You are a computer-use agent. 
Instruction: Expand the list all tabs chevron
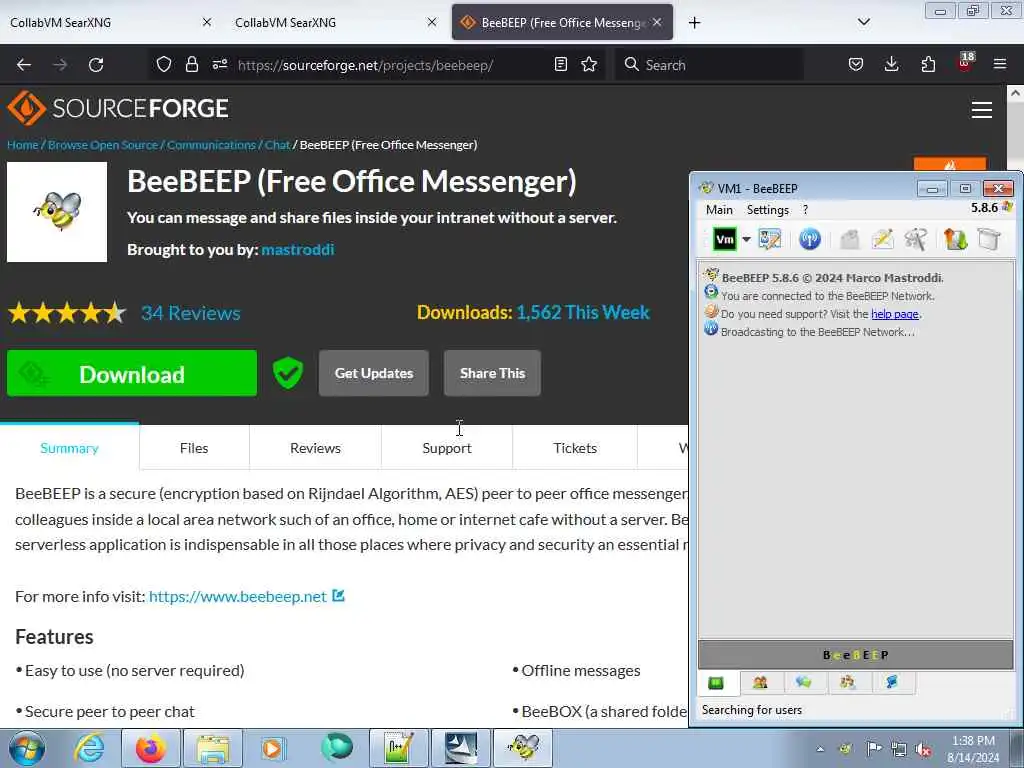(863, 22)
